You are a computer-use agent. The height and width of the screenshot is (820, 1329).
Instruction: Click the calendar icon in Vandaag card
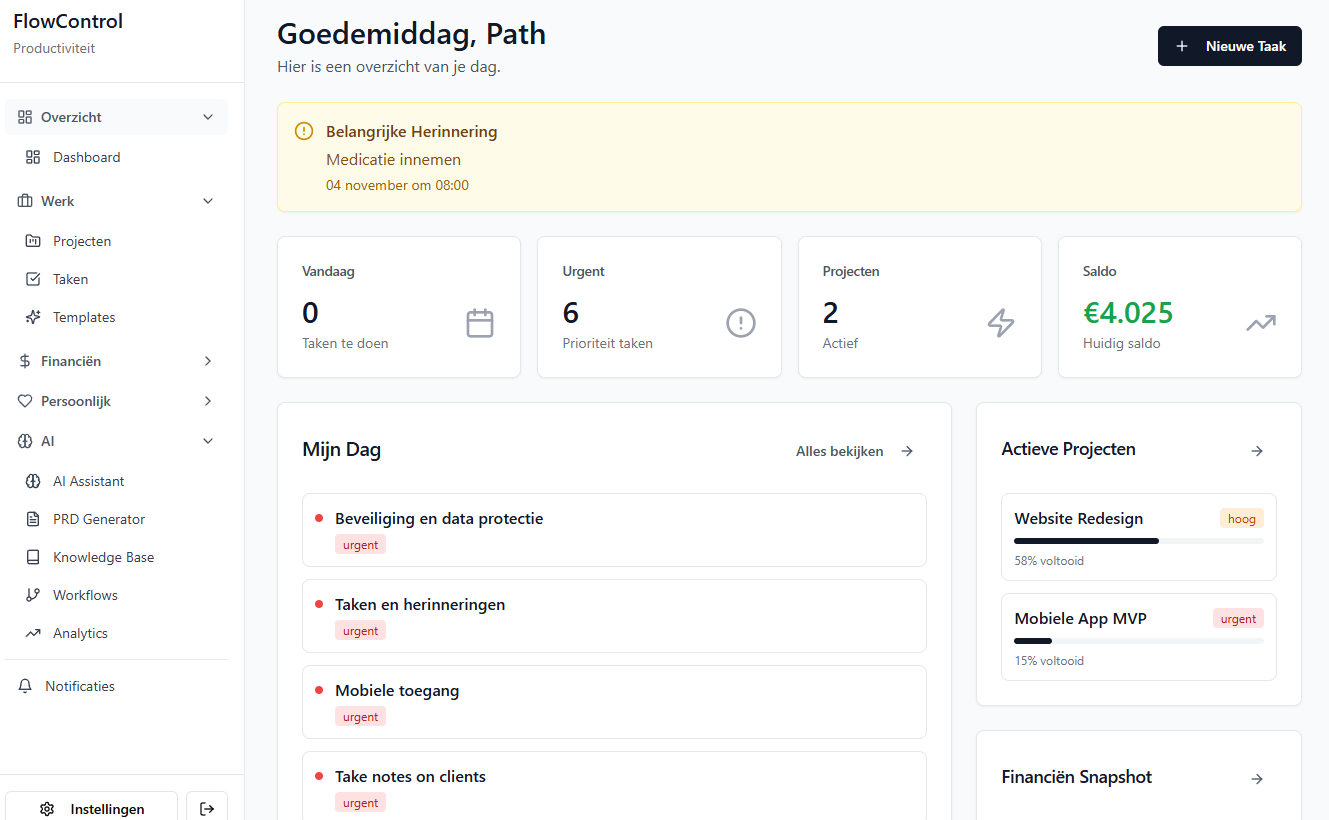pos(480,323)
